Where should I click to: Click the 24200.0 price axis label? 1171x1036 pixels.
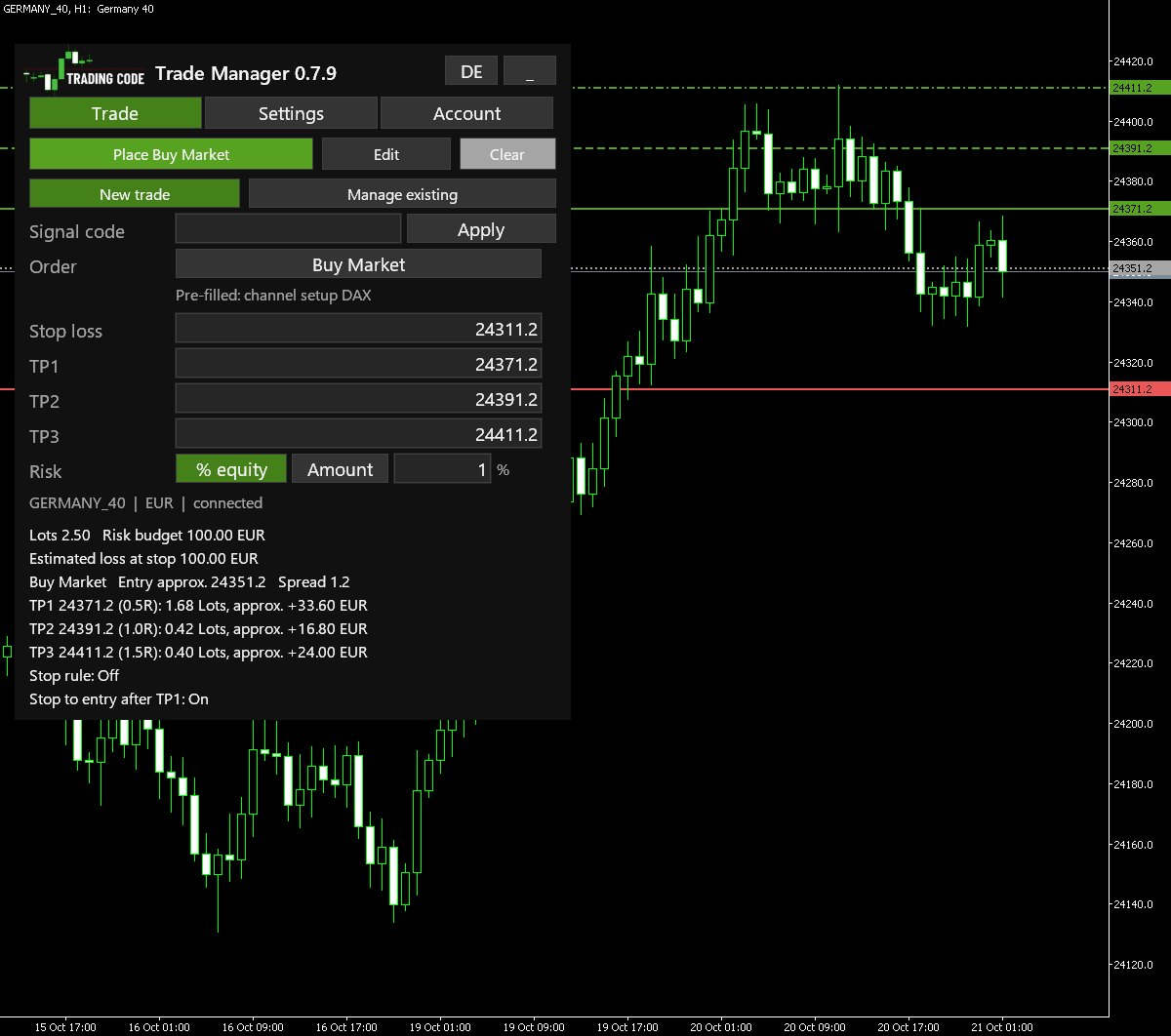(x=1132, y=724)
